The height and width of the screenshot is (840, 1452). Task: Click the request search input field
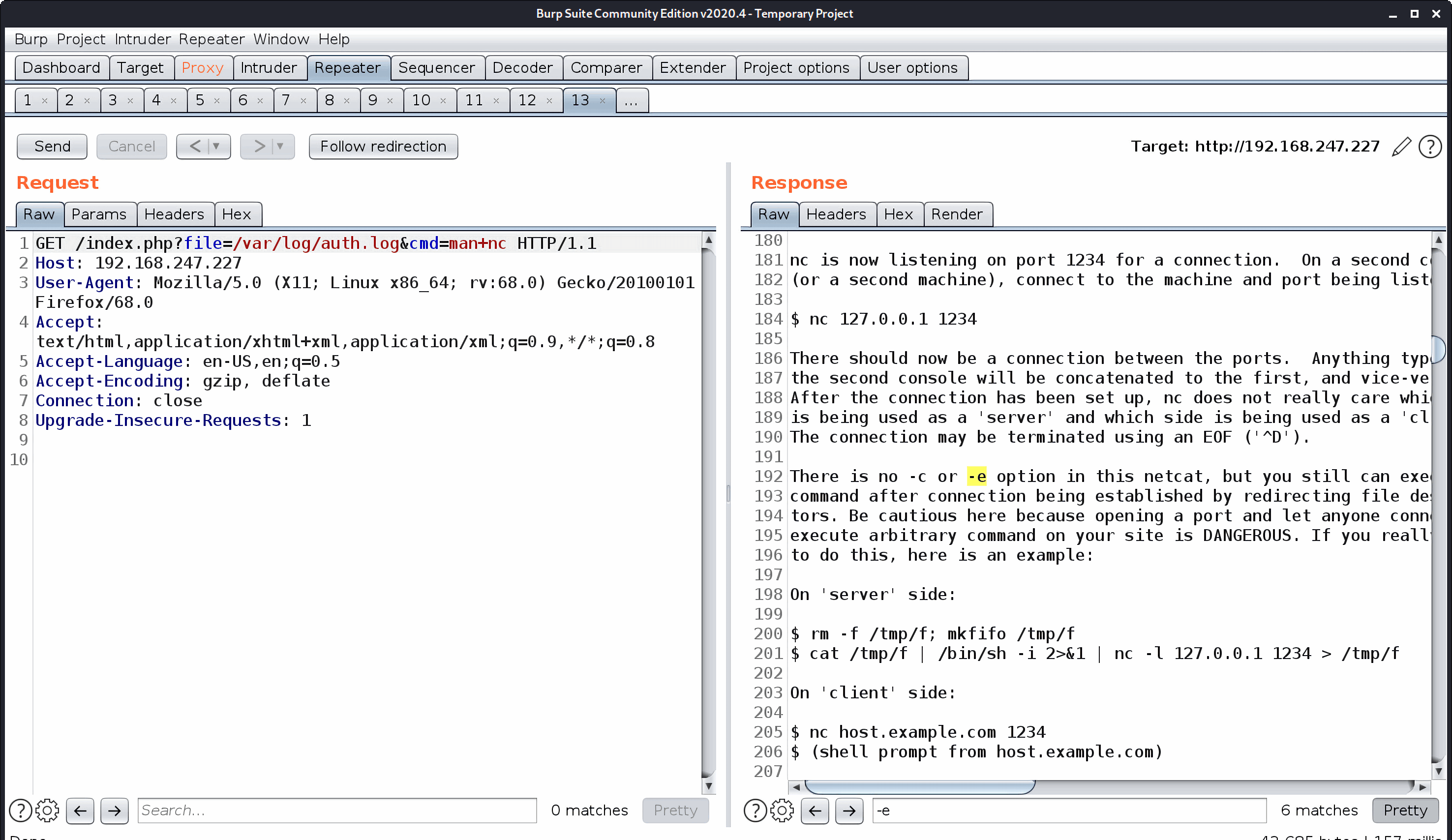tap(337, 810)
